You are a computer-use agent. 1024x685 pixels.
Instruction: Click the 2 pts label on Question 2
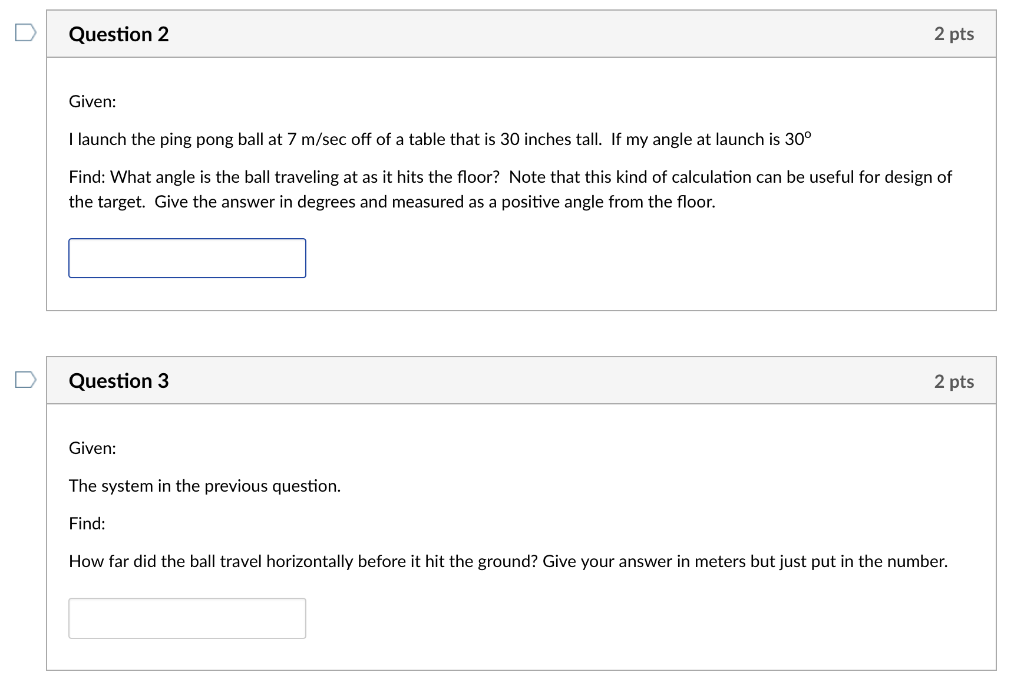954,32
